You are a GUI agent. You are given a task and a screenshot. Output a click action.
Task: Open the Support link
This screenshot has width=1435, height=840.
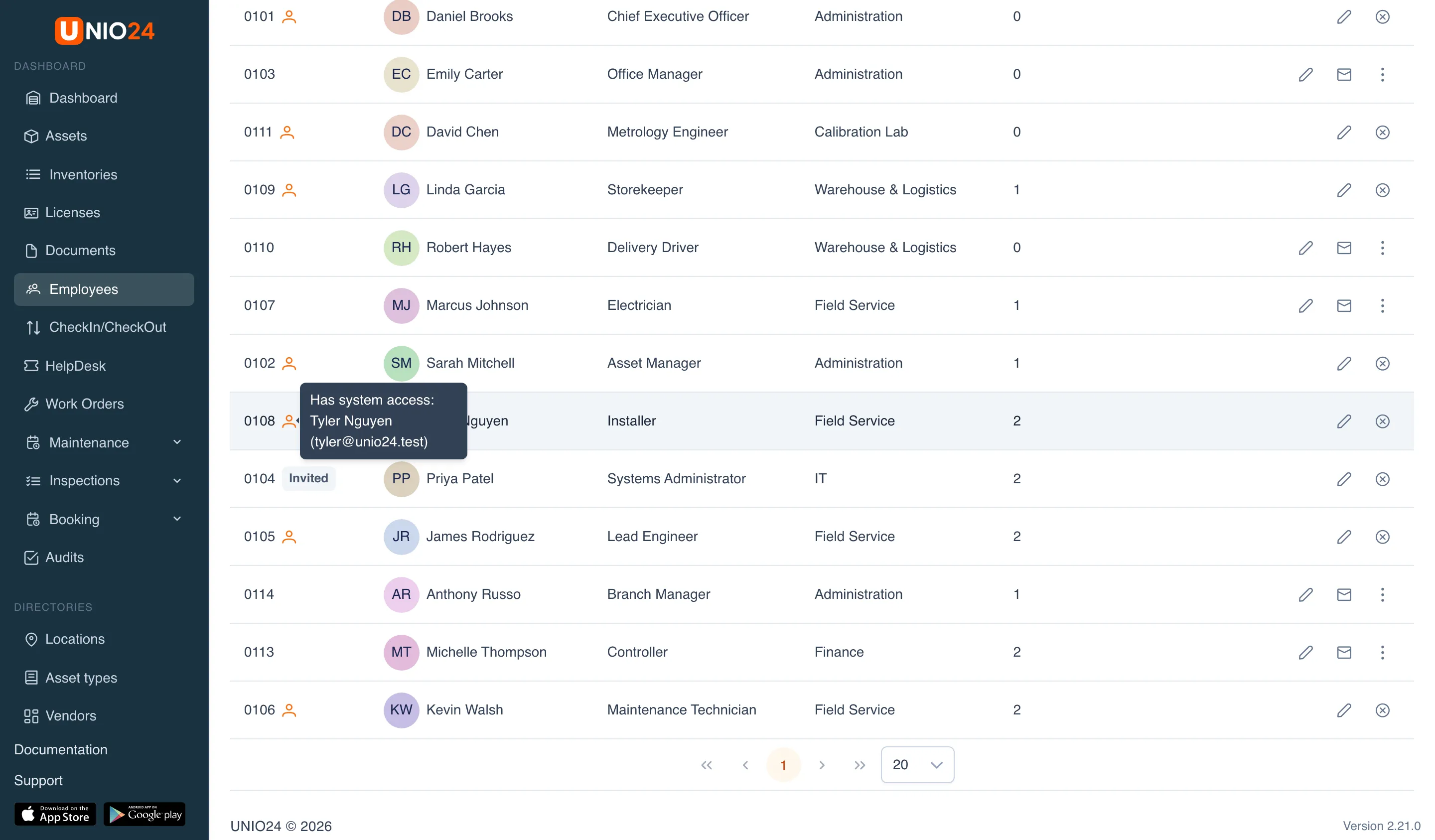(x=38, y=780)
